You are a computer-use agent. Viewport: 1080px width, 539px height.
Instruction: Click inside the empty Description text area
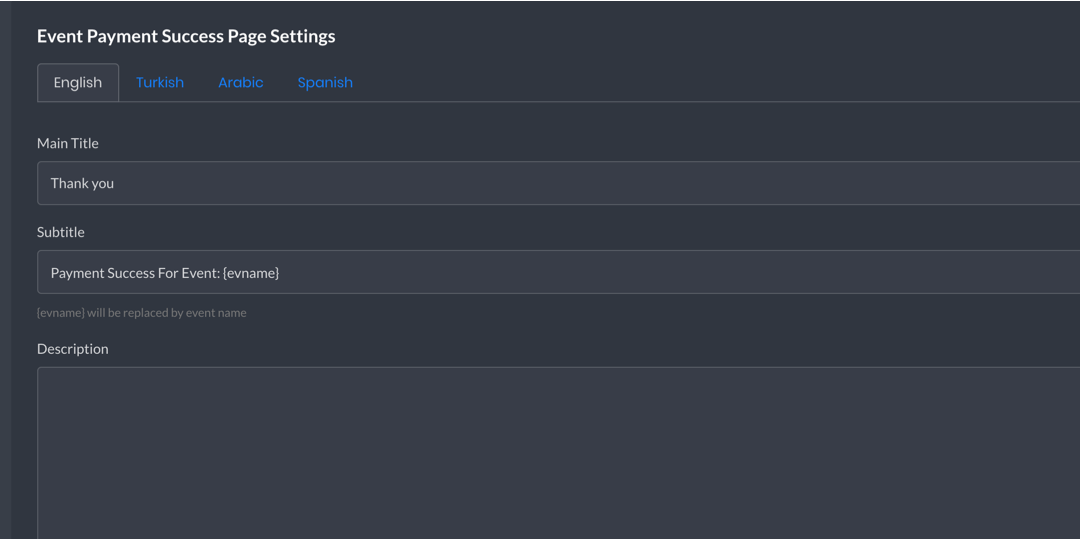point(559,453)
